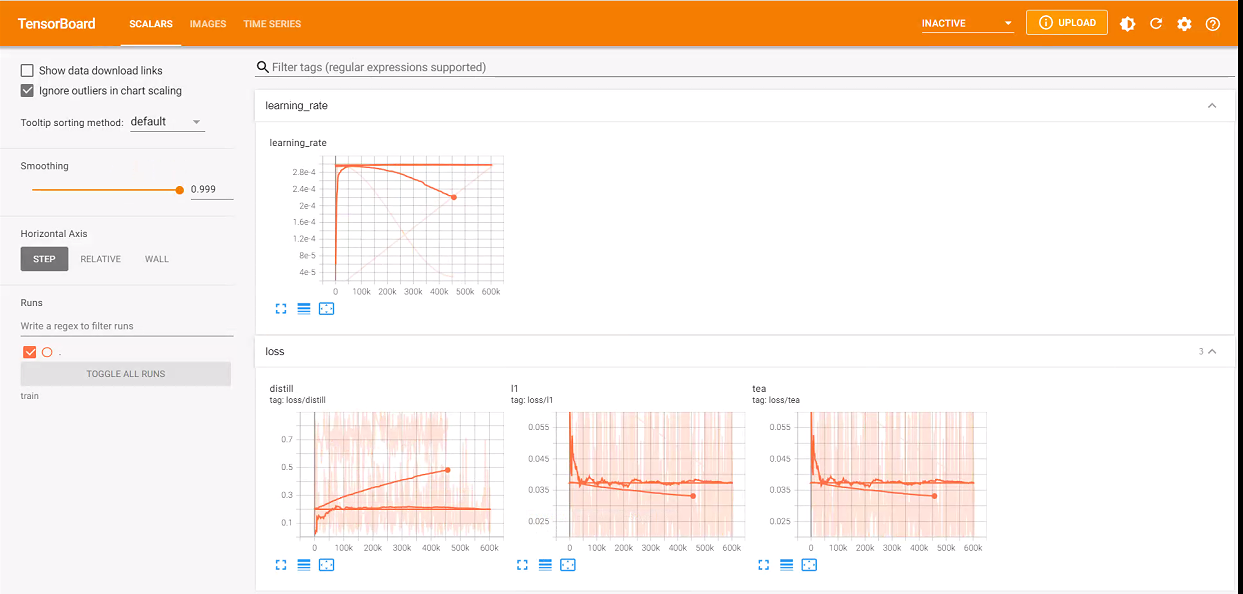Open TensorBoard settings gear
1243x594 pixels.
pyautogui.click(x=1184, y=24)
